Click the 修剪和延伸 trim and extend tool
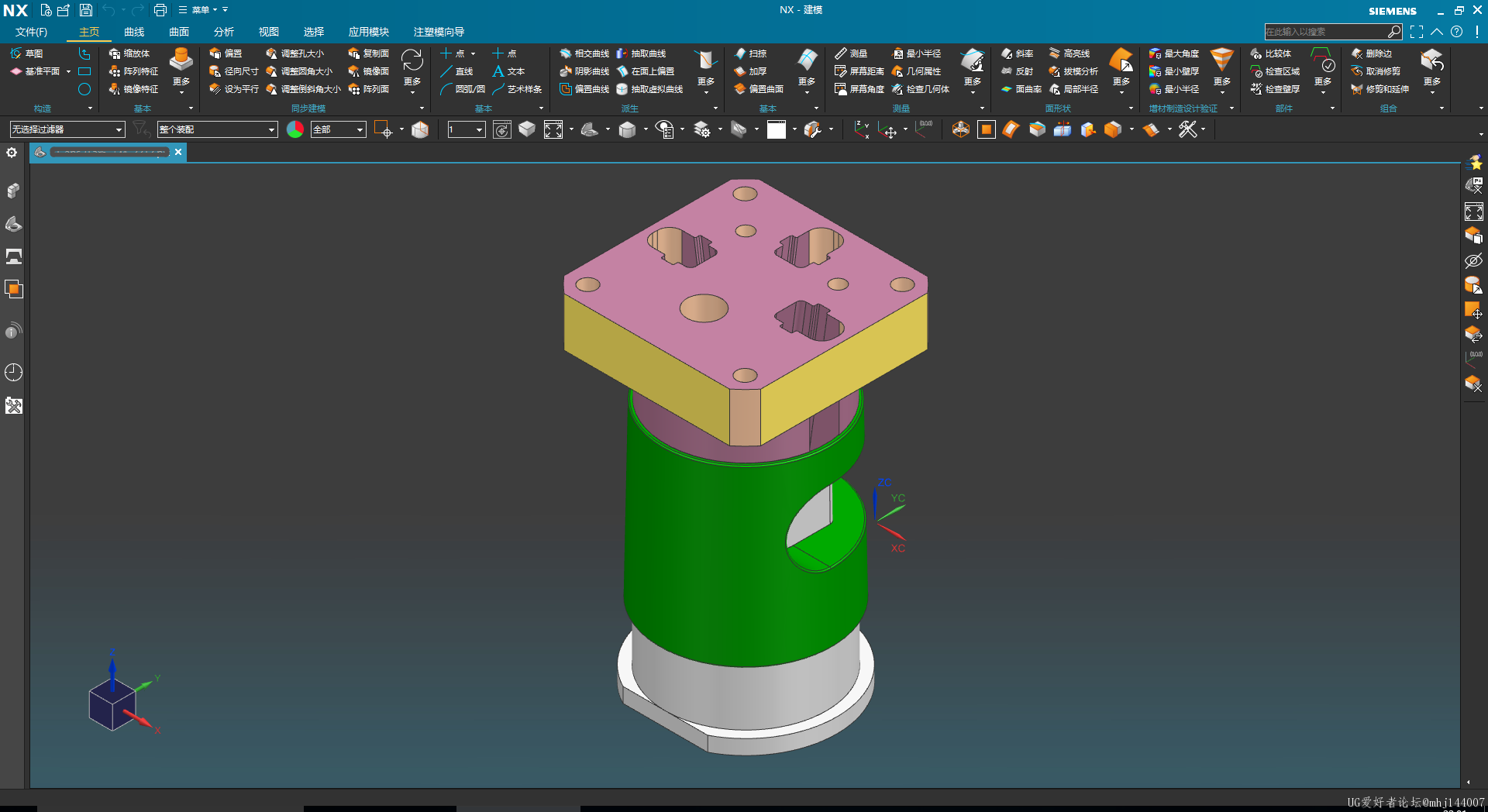Image resolution: width=1488 pixels, height=812 pixels. [x=1380, y=89]
